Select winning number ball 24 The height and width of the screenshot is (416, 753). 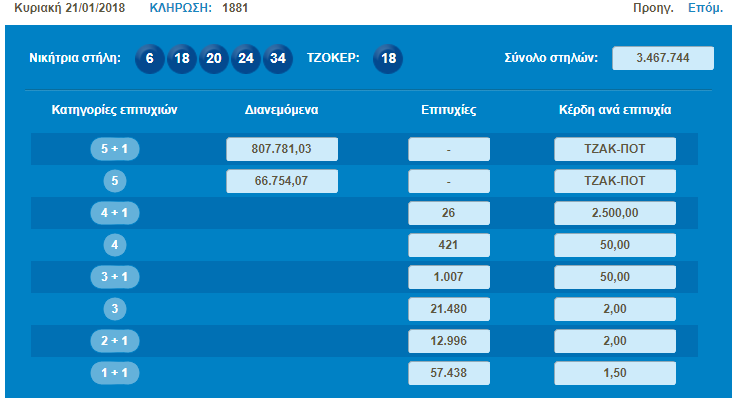tap(246, 58)
